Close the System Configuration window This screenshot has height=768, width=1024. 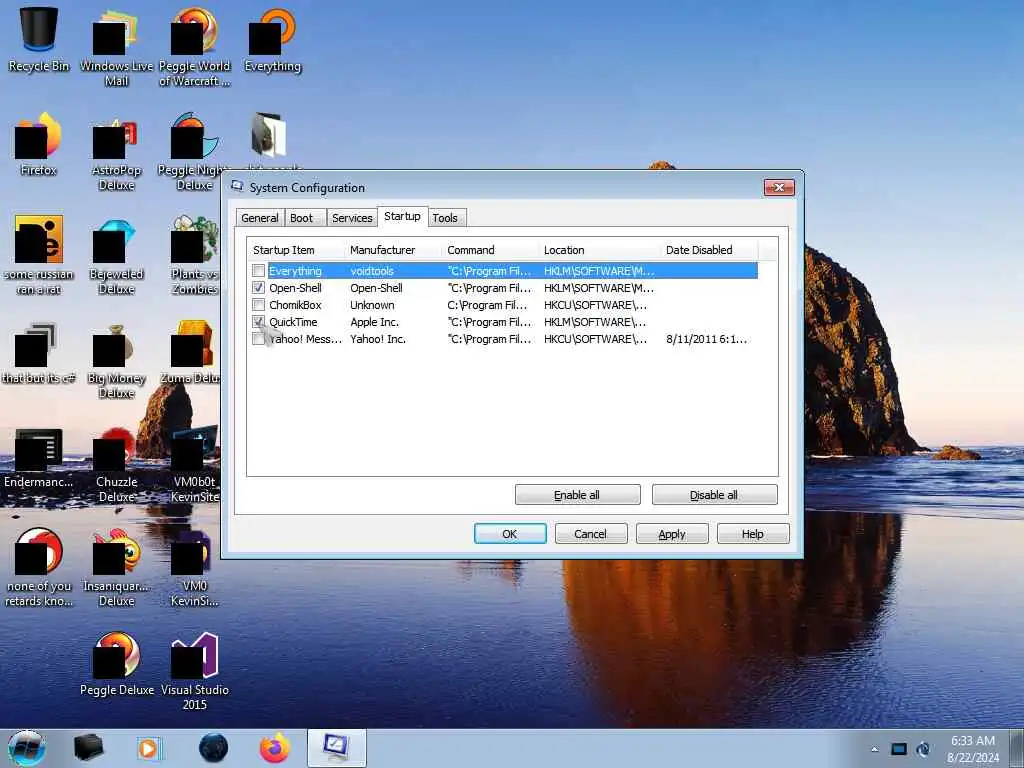tap(779, 187)
